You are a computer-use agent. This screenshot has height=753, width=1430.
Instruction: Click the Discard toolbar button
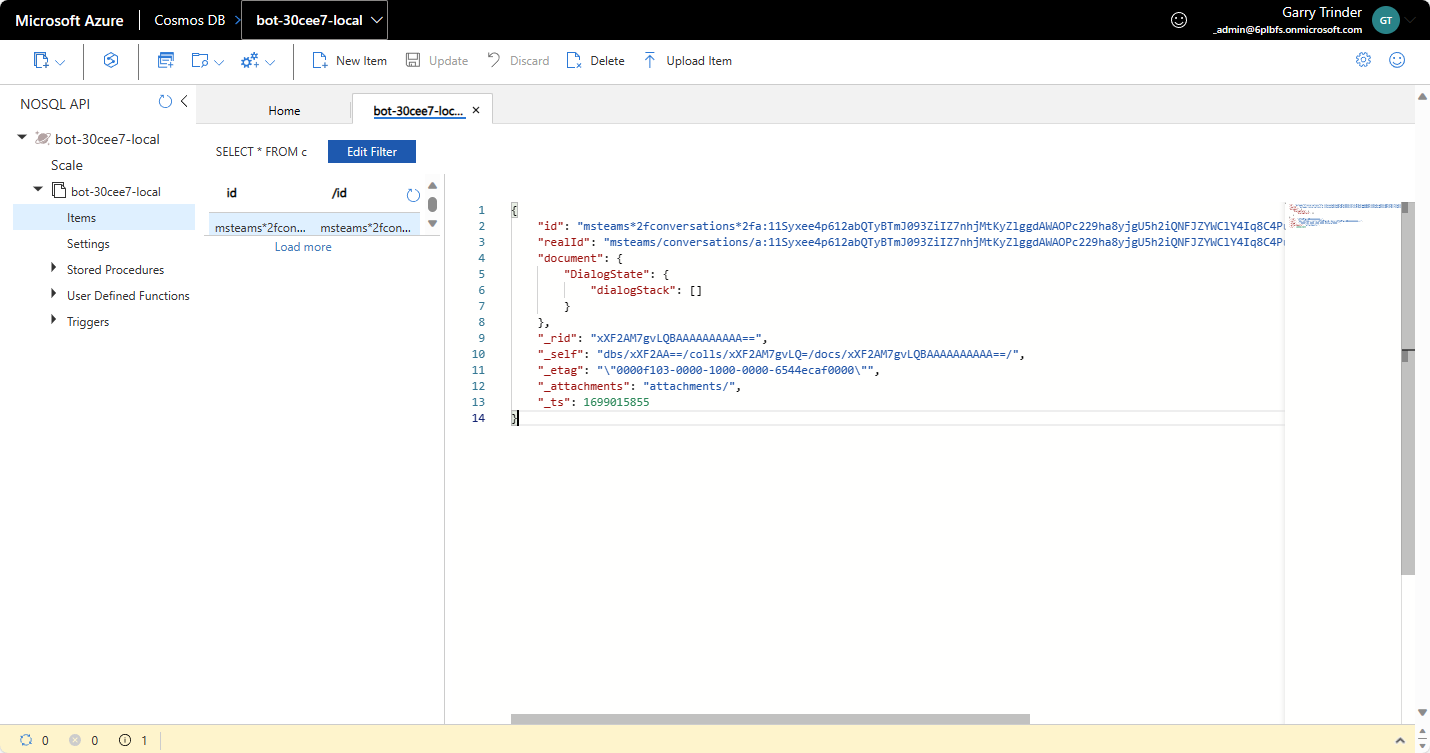coord(518,61)
